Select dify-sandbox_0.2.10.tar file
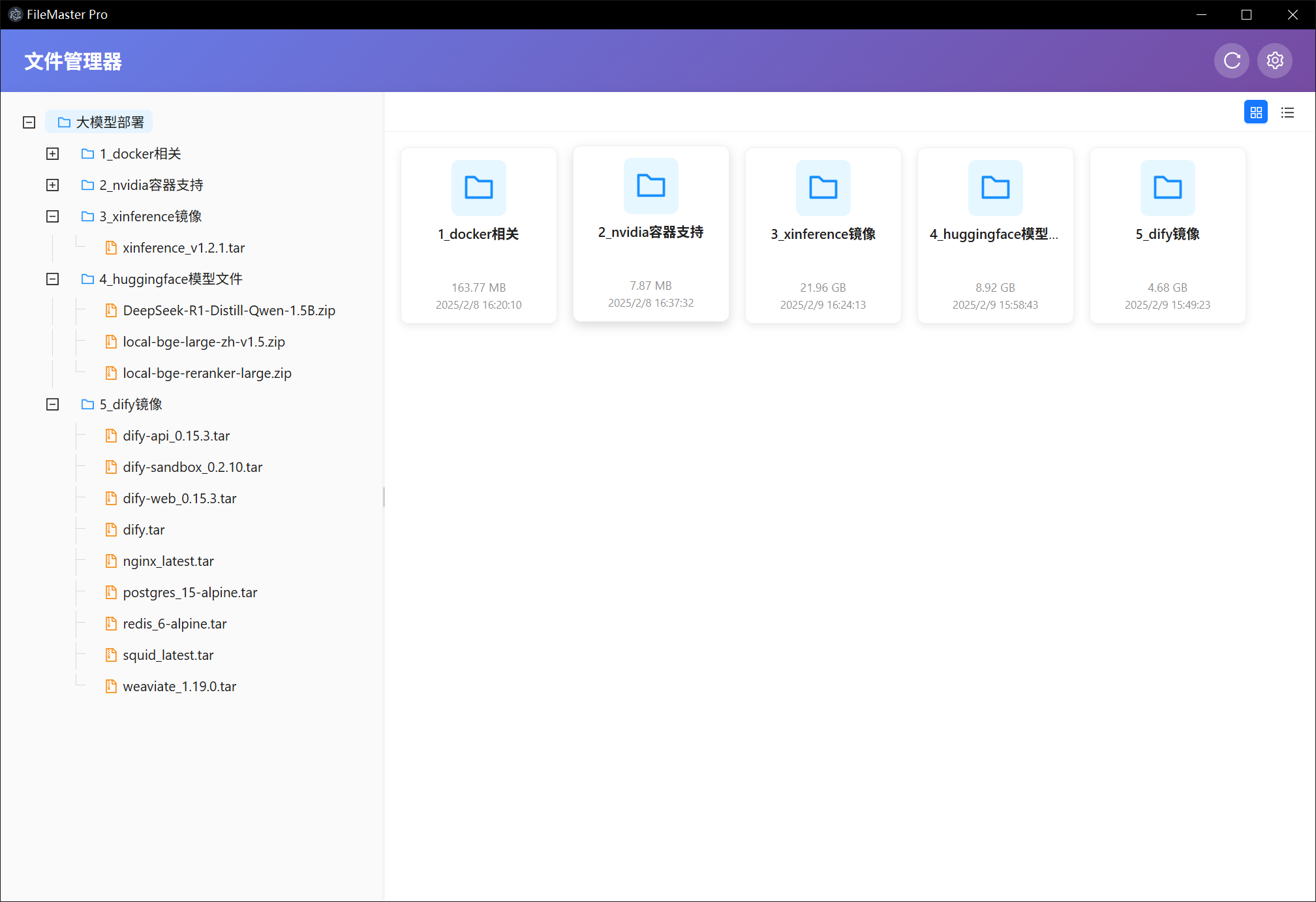The image size is (1316, 902). point(184,467)
